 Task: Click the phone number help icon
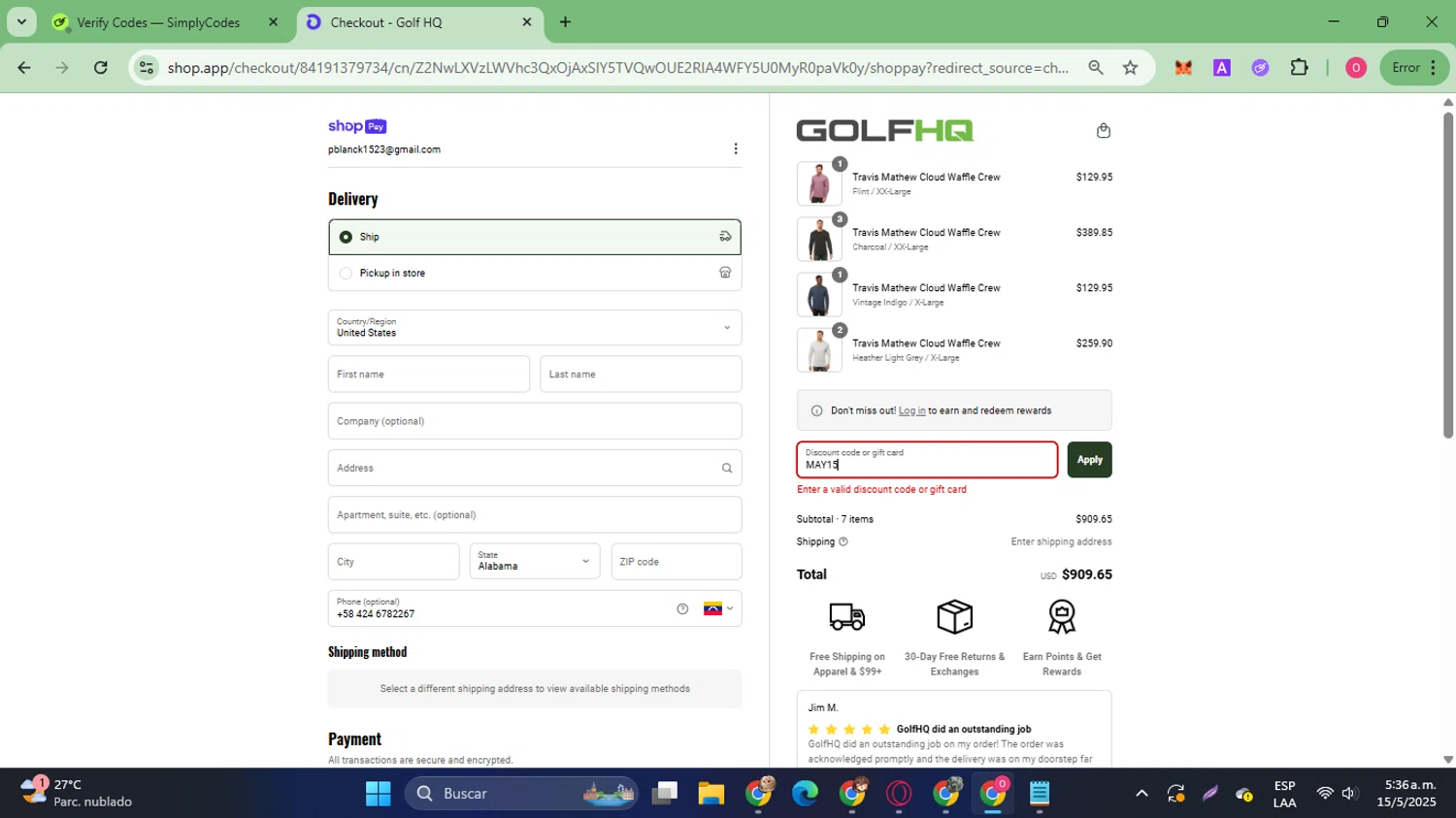point(682,609)
